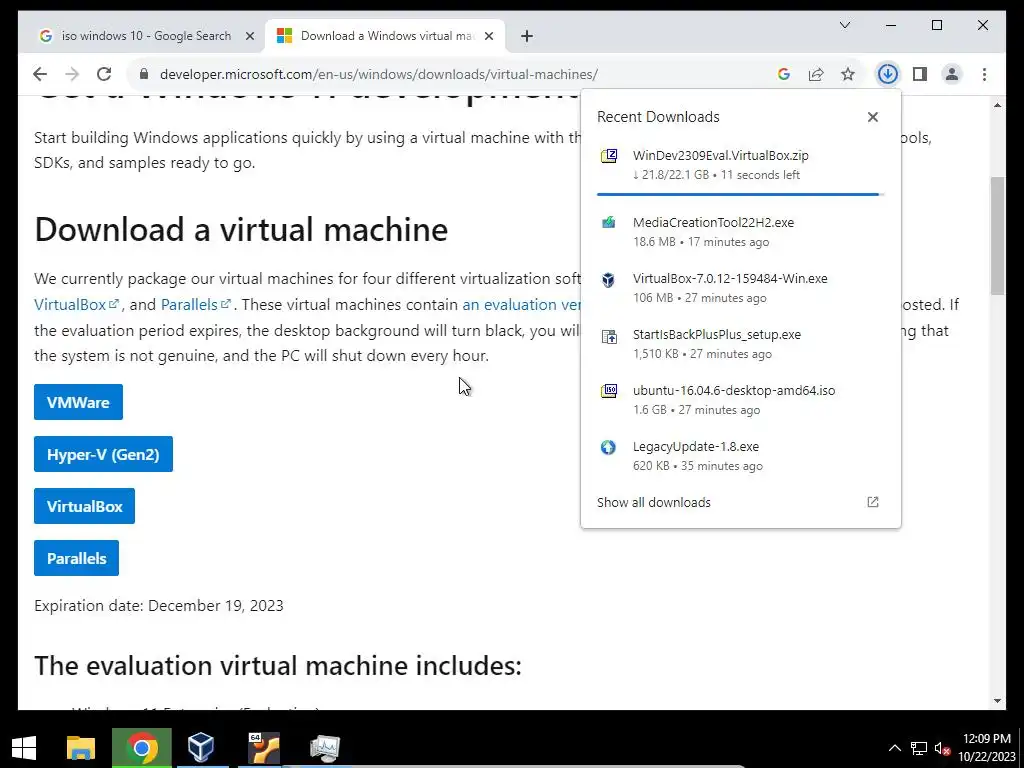Click 'Download a virtual machine' heading
This screenshot has width=1024, height=768.
coord(241,229)
